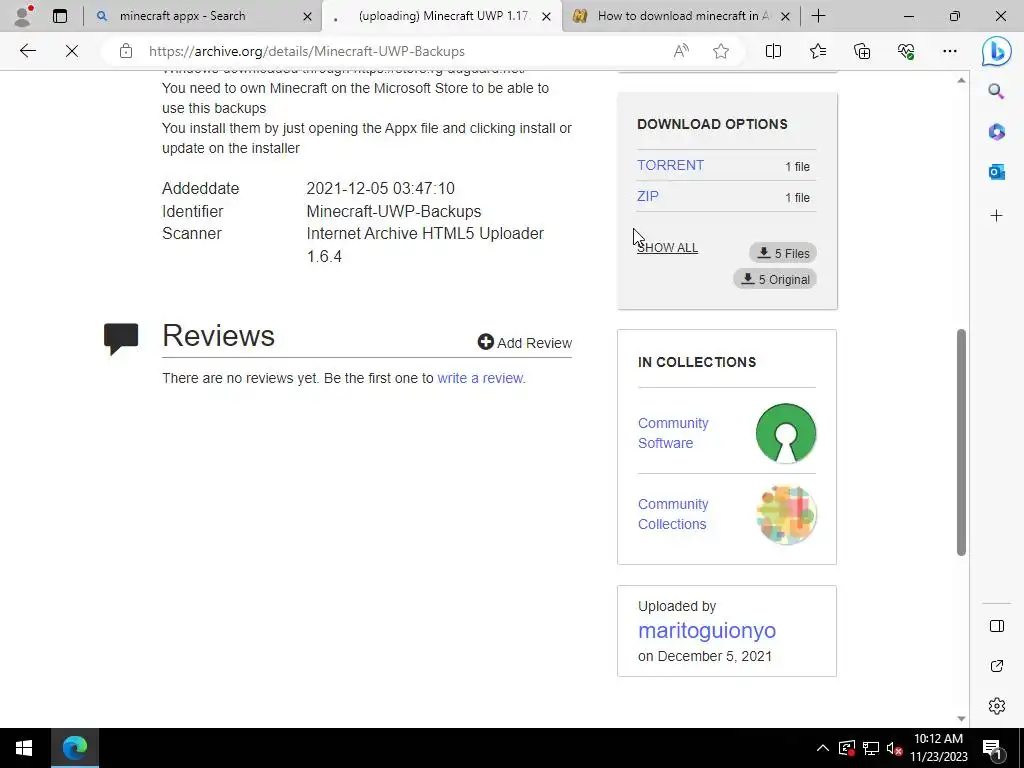Download the ZIP option

[x=648, y=196]
